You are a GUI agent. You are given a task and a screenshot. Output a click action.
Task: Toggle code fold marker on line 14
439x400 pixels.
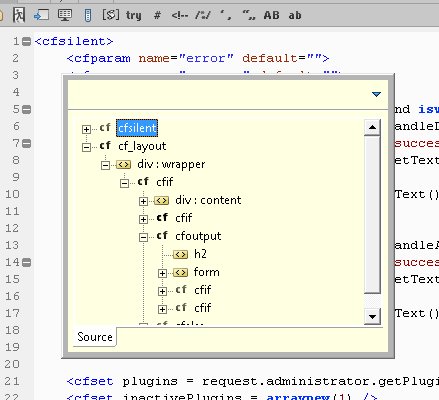click(x=26, y=263)
